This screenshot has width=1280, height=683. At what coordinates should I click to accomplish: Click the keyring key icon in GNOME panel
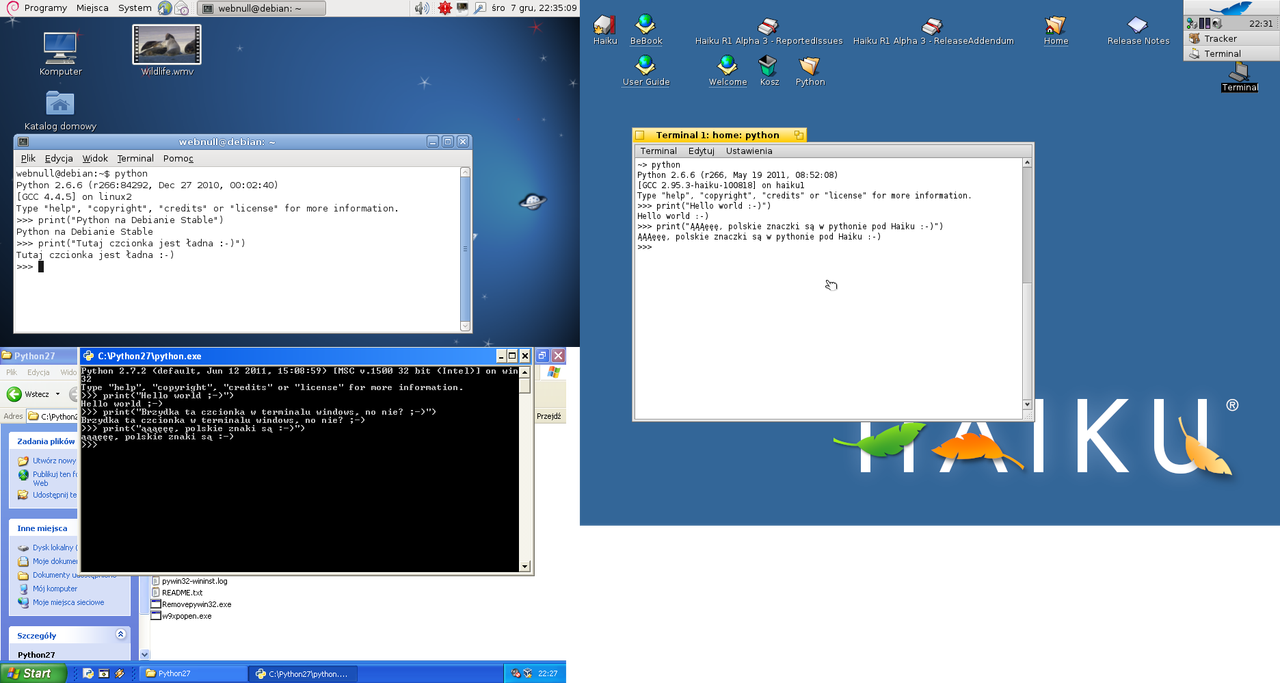479,8
